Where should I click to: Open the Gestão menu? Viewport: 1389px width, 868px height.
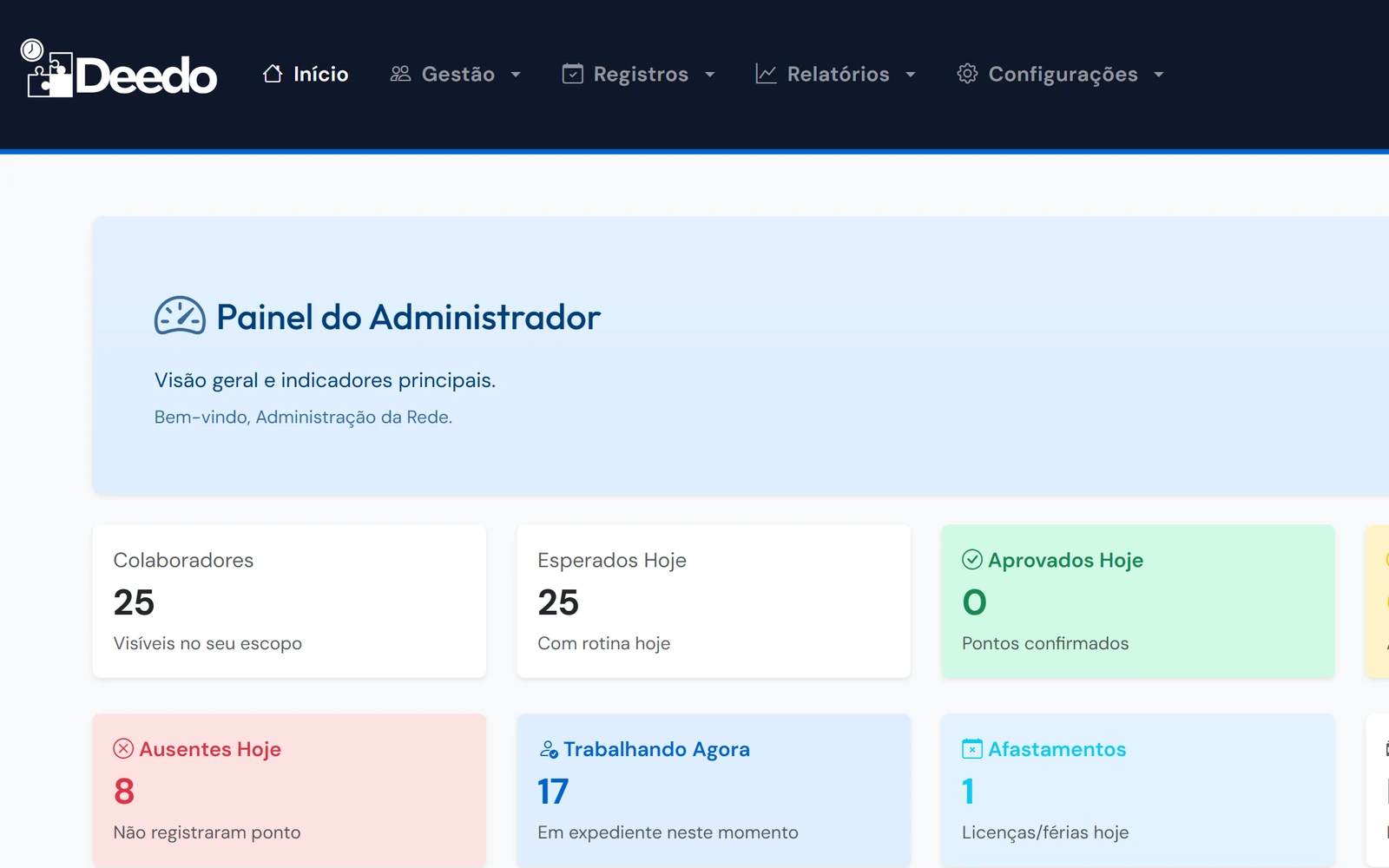(x=456, y=74)
